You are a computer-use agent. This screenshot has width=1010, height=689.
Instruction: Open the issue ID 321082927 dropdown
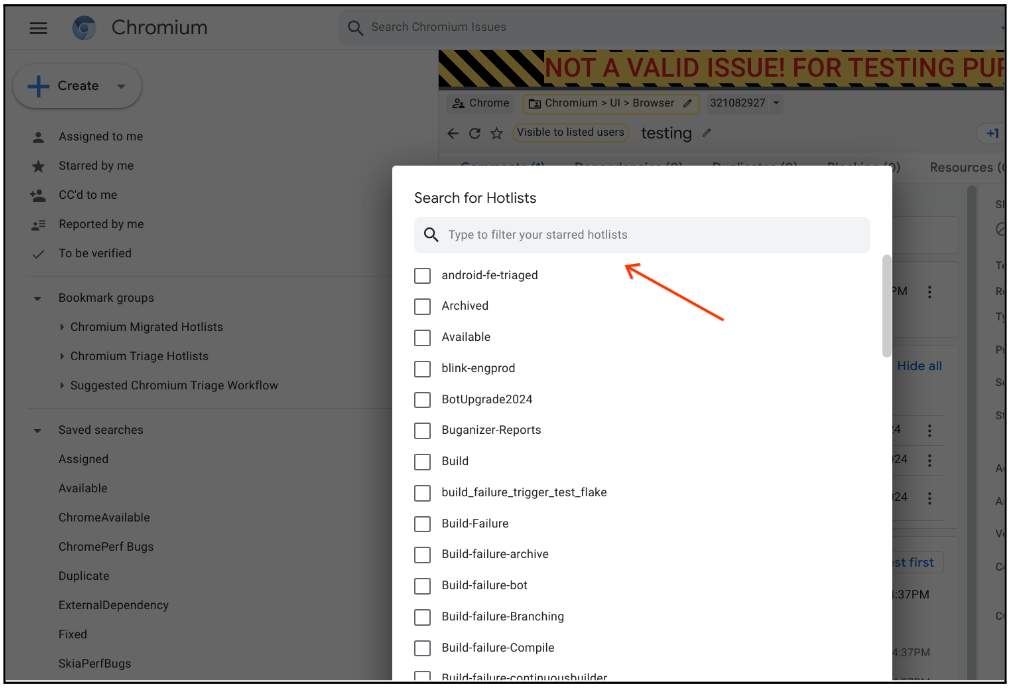[776, 103]
